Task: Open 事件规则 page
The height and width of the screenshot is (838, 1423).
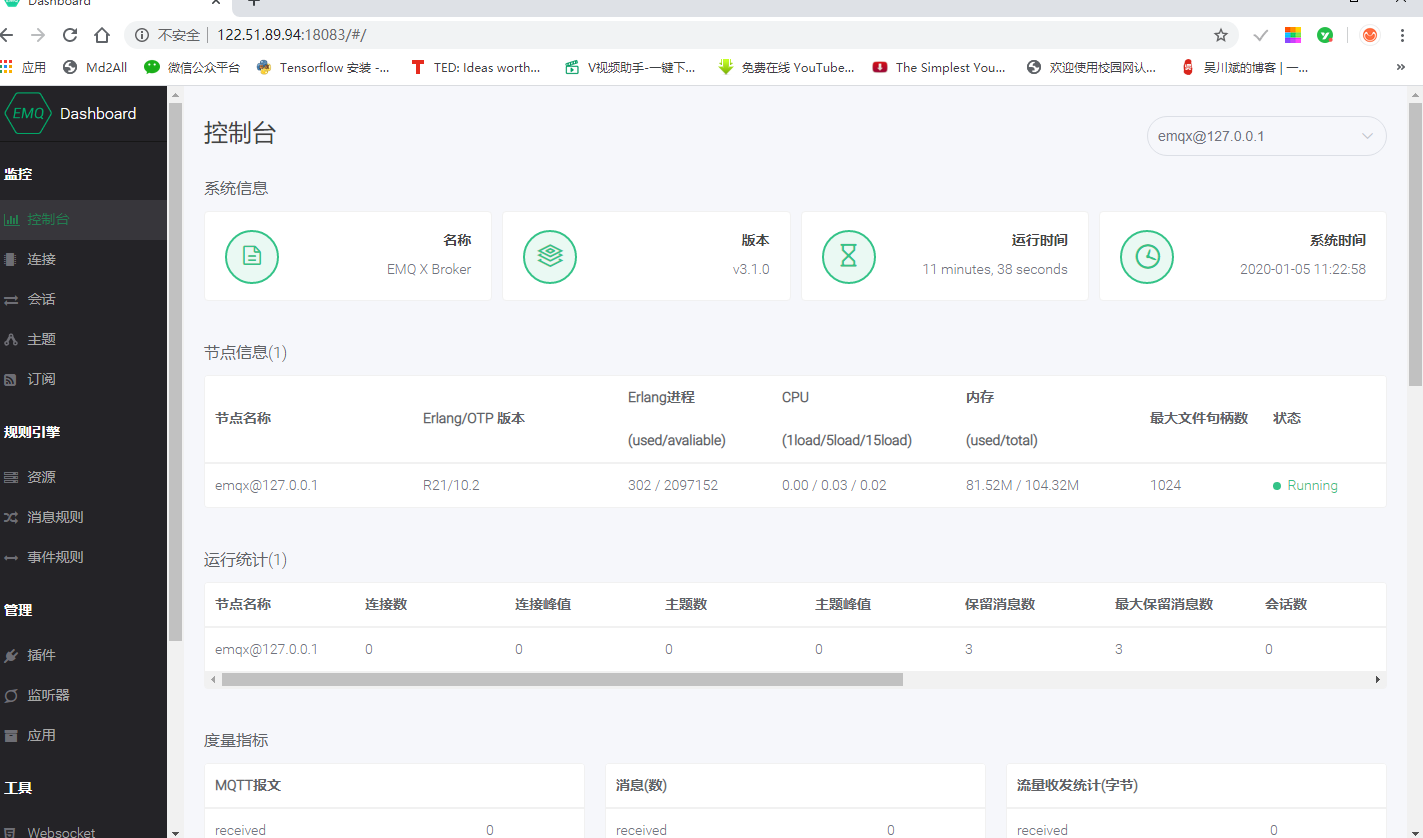Action: pos(83,557)
